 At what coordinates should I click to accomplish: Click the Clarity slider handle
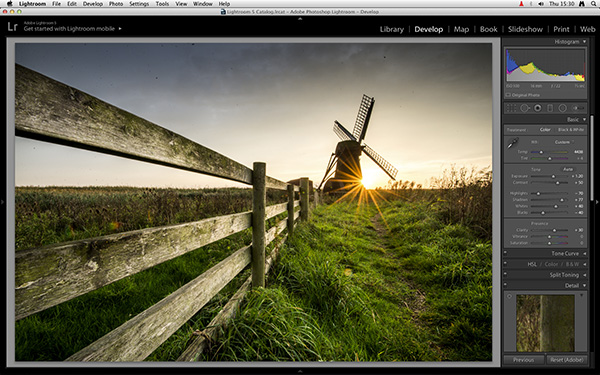pyautogui.click(x=554, y=230)
